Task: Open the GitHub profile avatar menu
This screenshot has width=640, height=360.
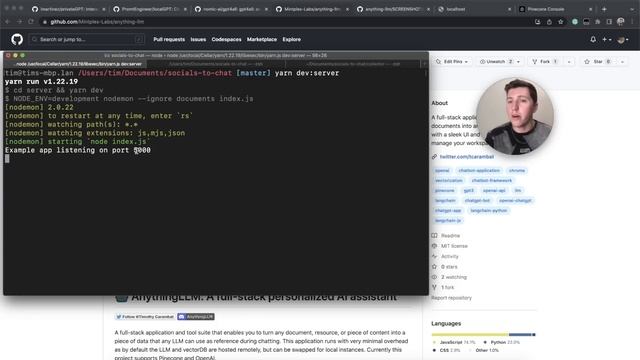Action: coord(622,40)
